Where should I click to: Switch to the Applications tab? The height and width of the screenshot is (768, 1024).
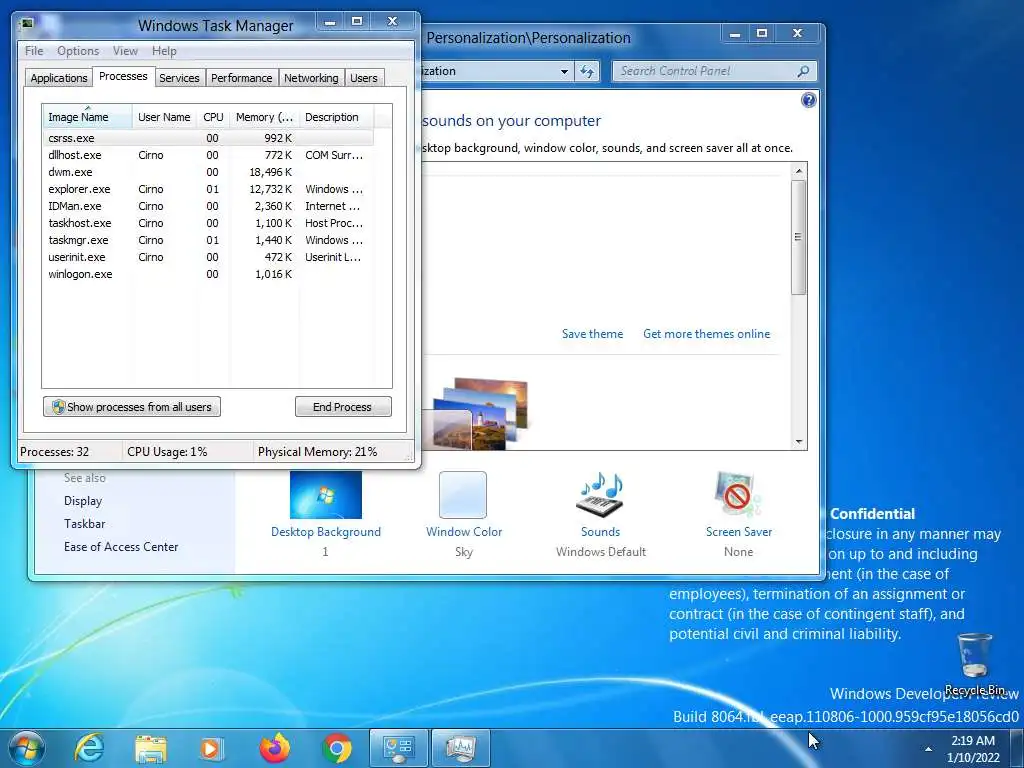coord(59,78)
